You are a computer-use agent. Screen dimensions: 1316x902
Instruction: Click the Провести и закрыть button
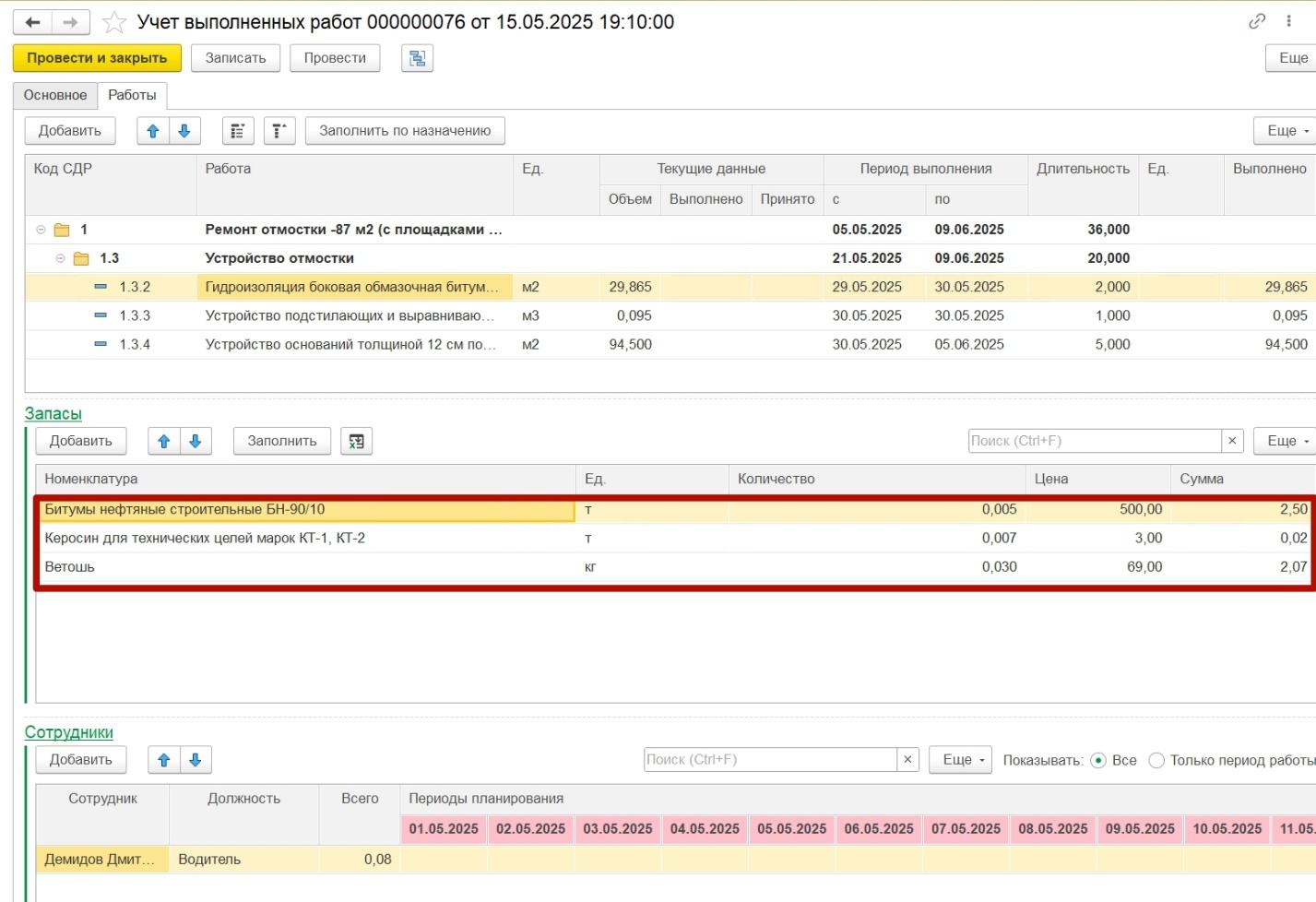[97, 58]
